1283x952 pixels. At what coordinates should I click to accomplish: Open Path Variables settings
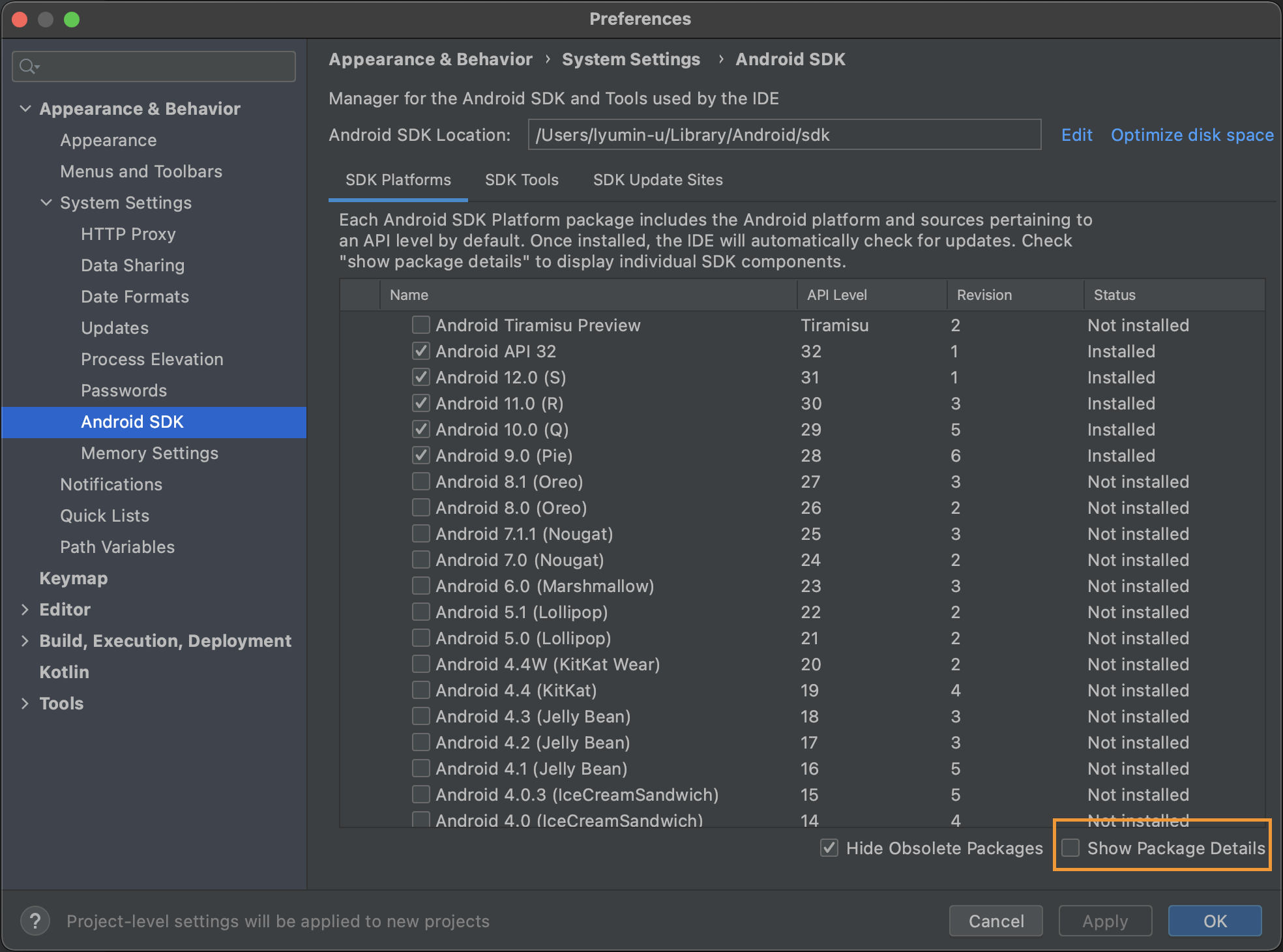[x=117, y=547]
